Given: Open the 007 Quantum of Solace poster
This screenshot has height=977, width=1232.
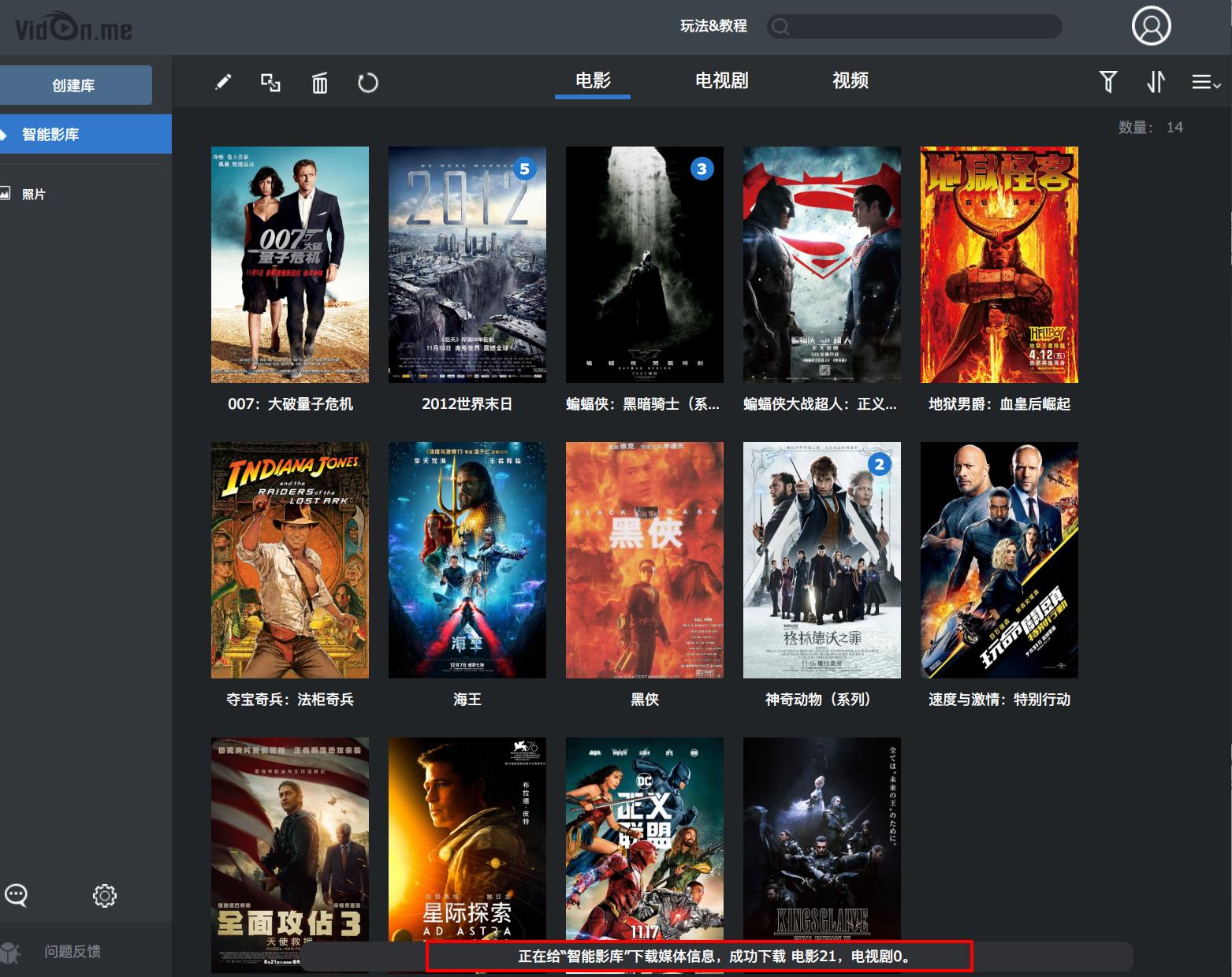Looking at the screenshot, I should click(290, 265).
